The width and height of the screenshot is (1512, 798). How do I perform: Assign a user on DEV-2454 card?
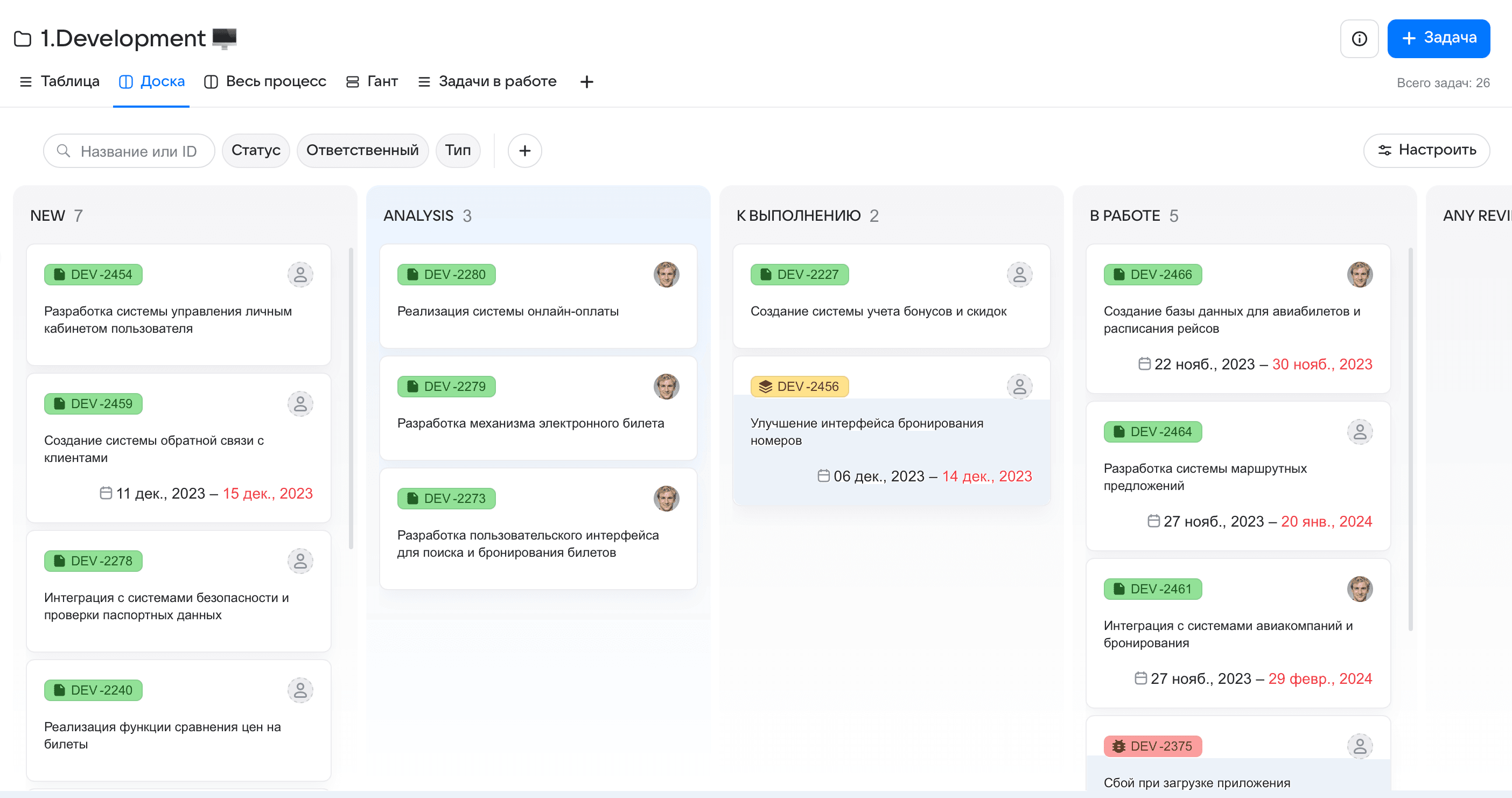[300, 275]
